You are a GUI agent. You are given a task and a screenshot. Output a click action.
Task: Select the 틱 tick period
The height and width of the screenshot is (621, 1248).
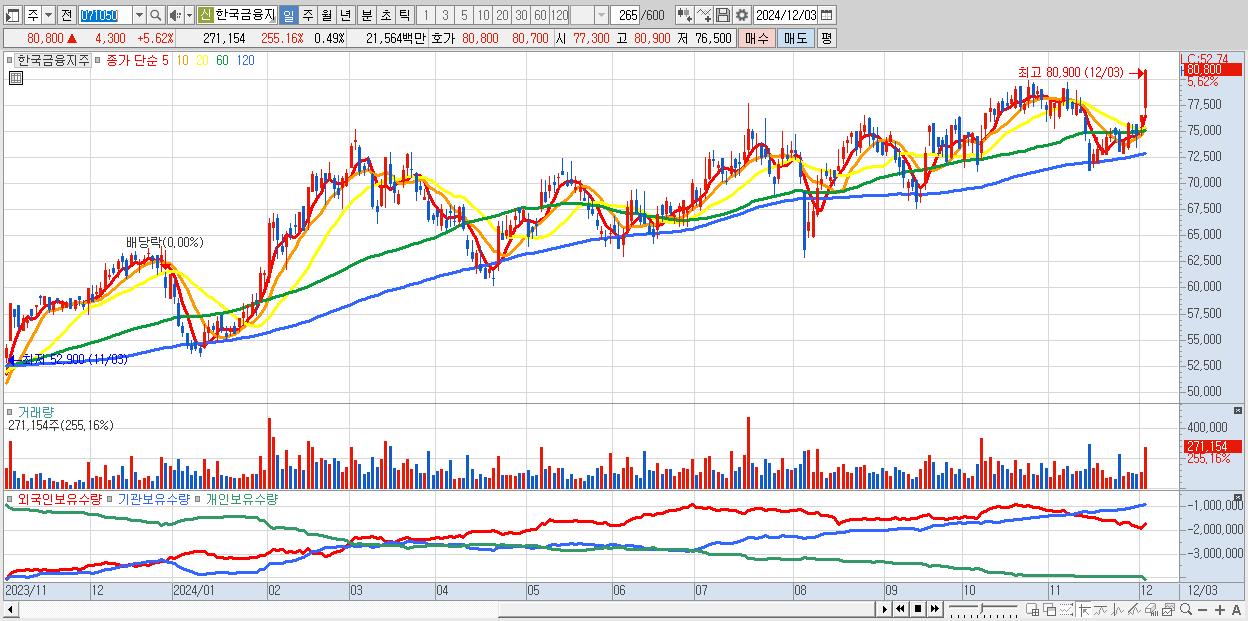404,15
